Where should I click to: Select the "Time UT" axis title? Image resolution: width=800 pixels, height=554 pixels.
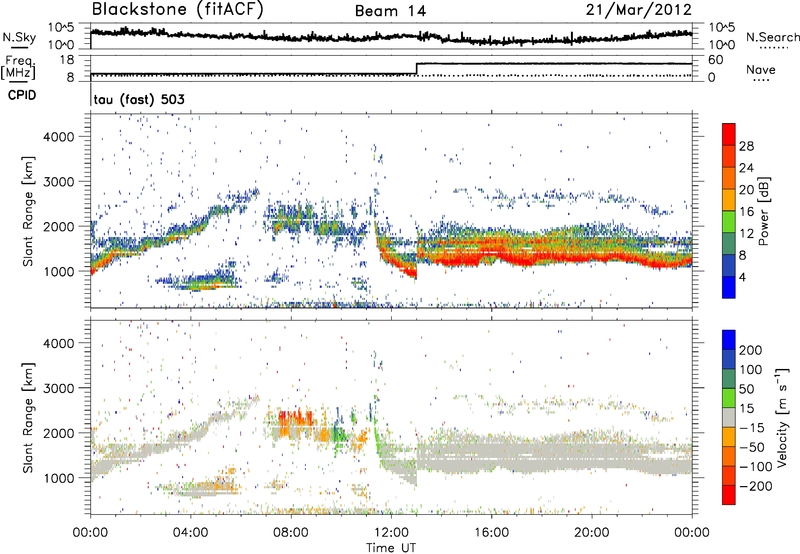click(391, 548)
